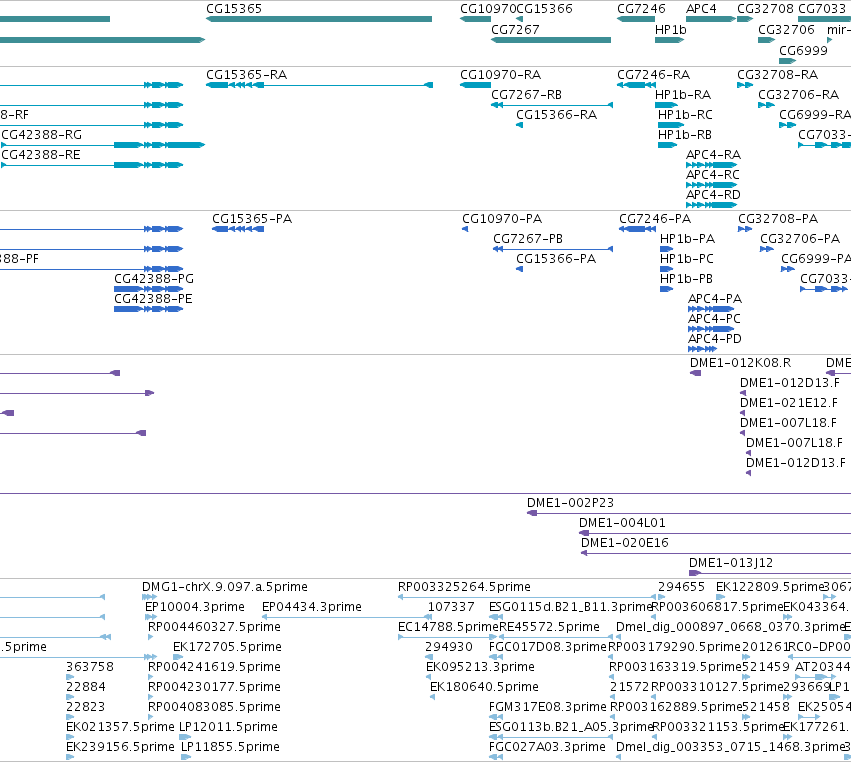Click transcript CG42388-RG
Screen dimensions: 851x762
42,135
